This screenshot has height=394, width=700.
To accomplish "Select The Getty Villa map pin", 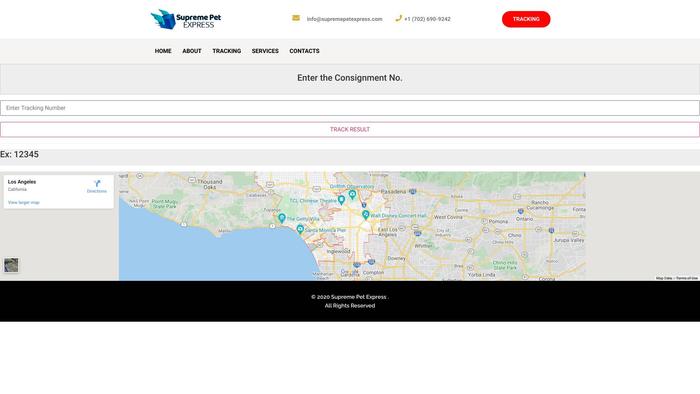I will pyautogui.click(x=282, y=218).
